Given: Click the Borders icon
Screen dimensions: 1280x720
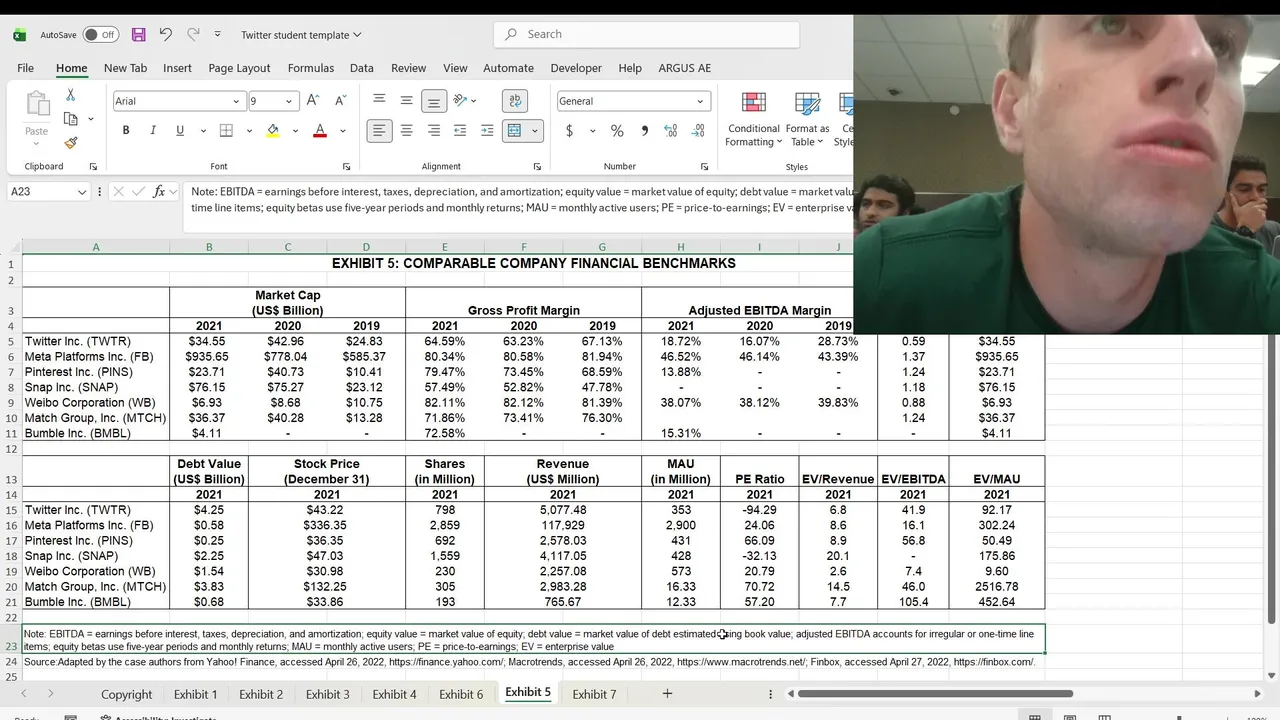Looking at the screenshot, I should 226,131.
